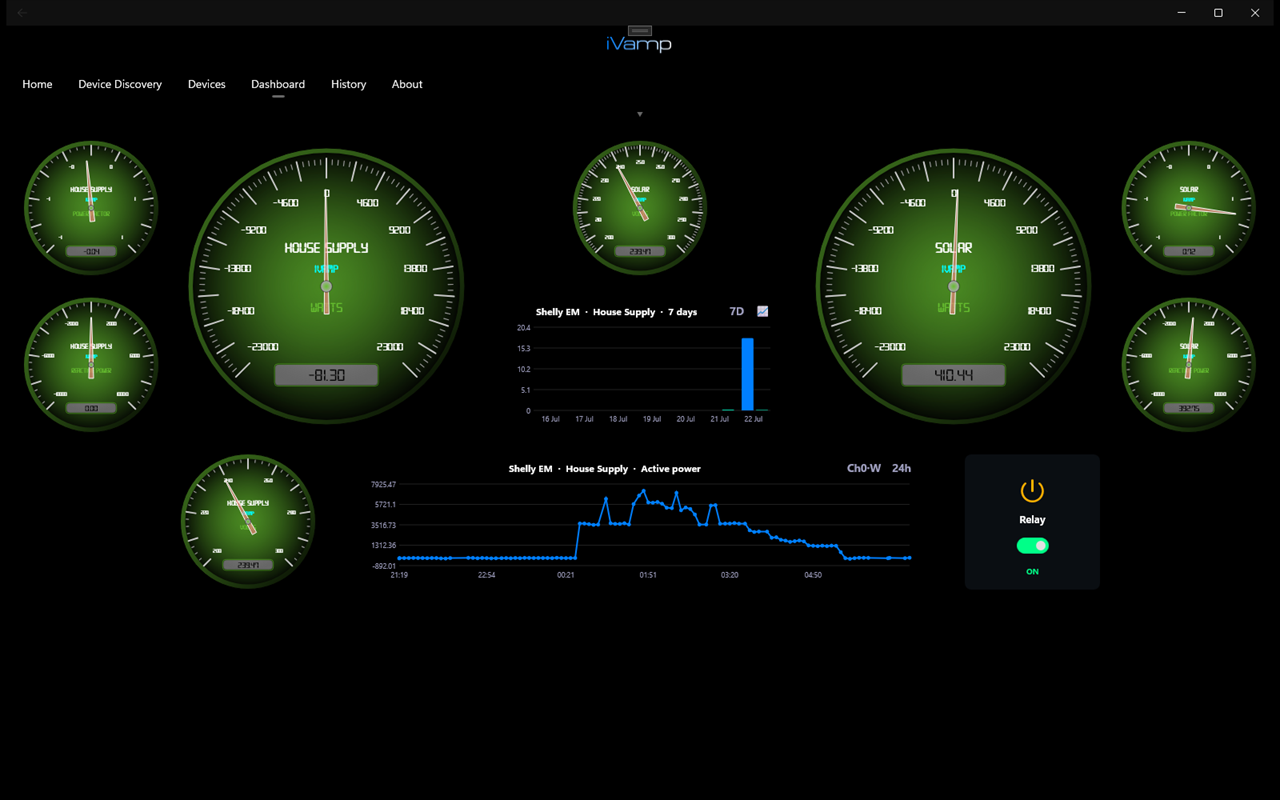The width and height of the screenshot is (1280, 800).
Task: Open the 7D period selector
Action: point(737,312)
